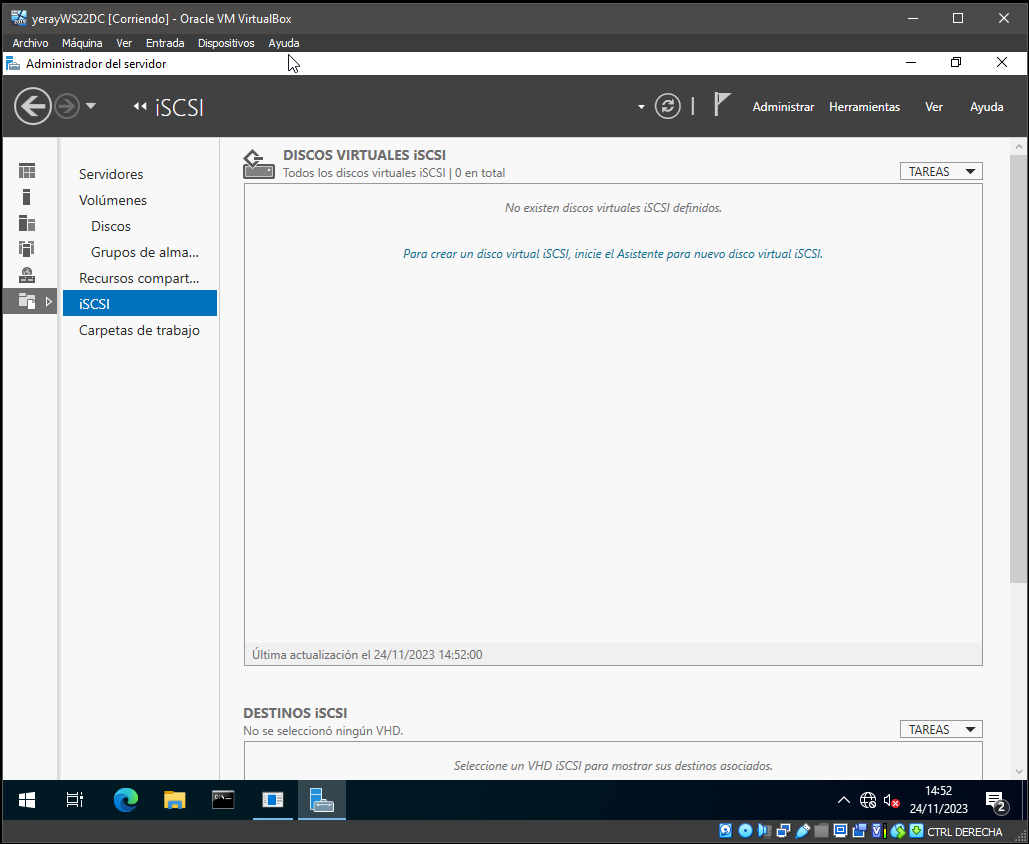Click the VirtualBox hard disk status icon
The width and height of the screenshot is (1029, 844).
click(x=725, y=831)
